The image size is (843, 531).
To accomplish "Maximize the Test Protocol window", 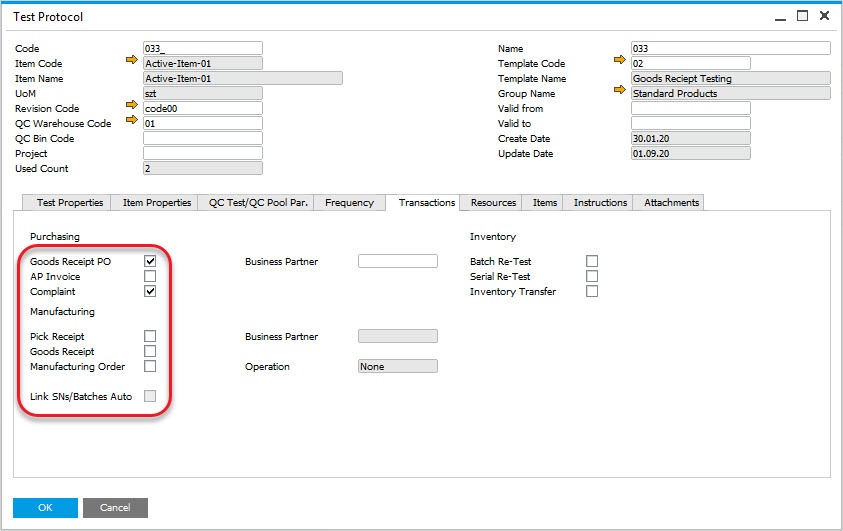I will coord(801,16).
